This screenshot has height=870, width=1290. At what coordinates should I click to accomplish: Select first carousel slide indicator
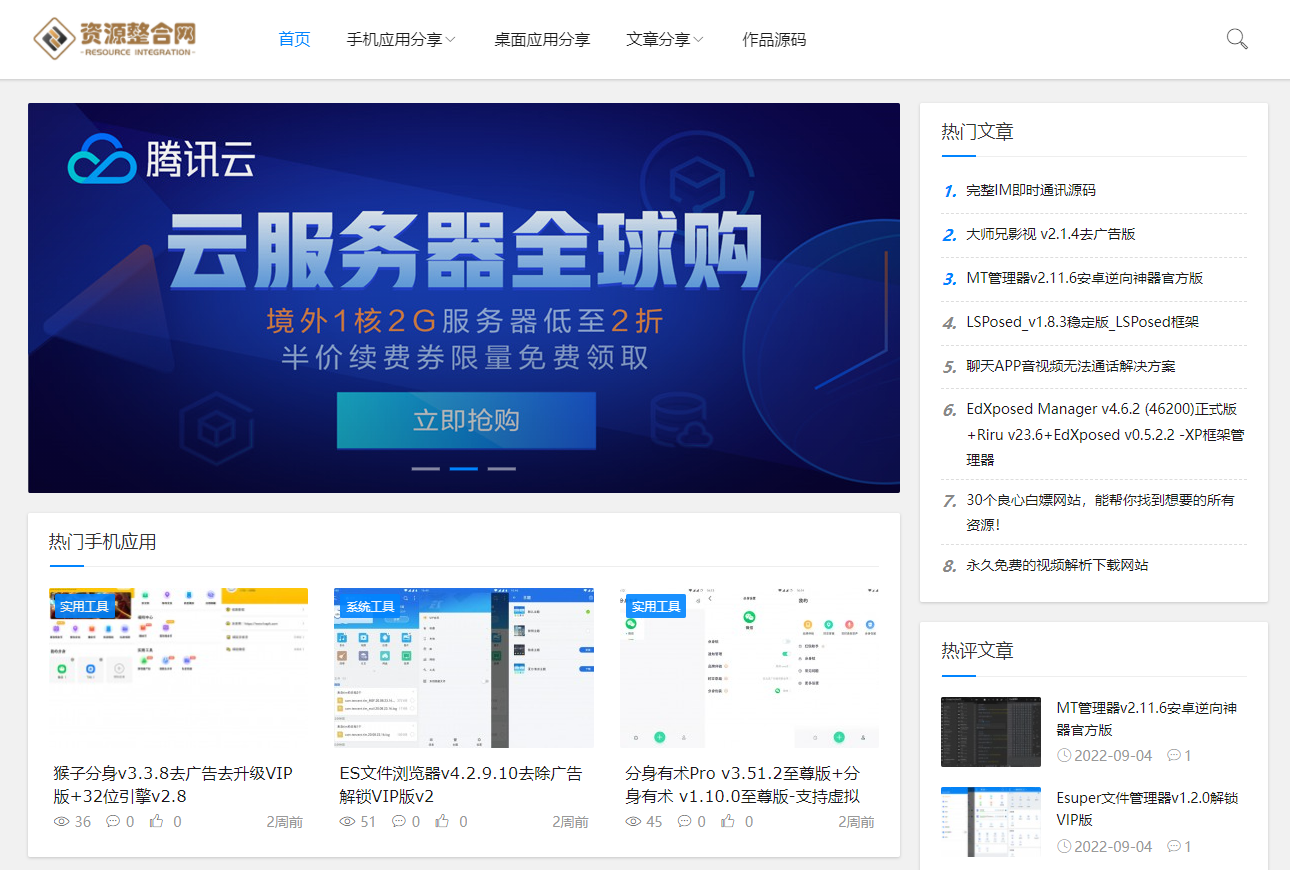(426, 468)
